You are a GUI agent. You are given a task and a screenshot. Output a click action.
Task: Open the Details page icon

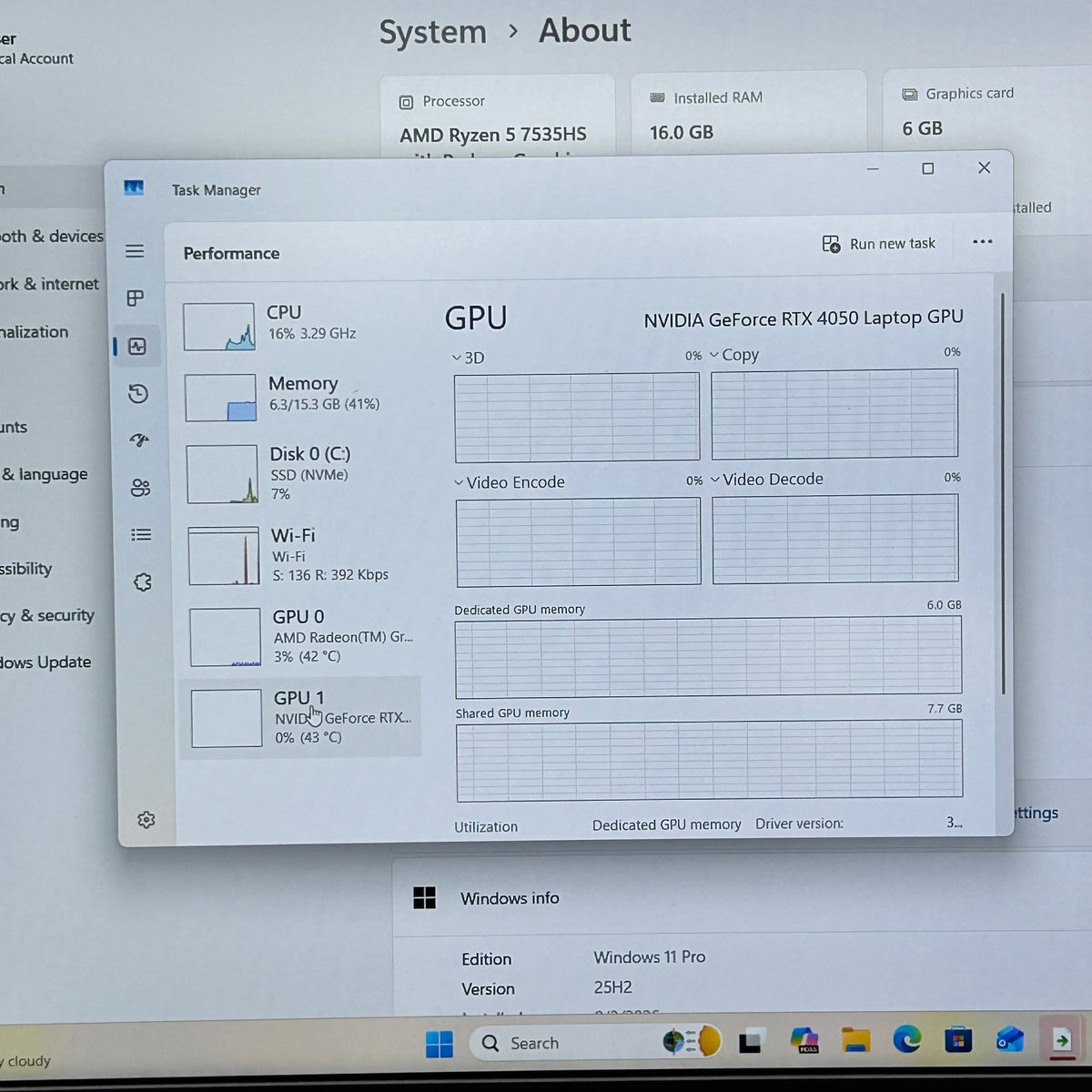(141, 535)
